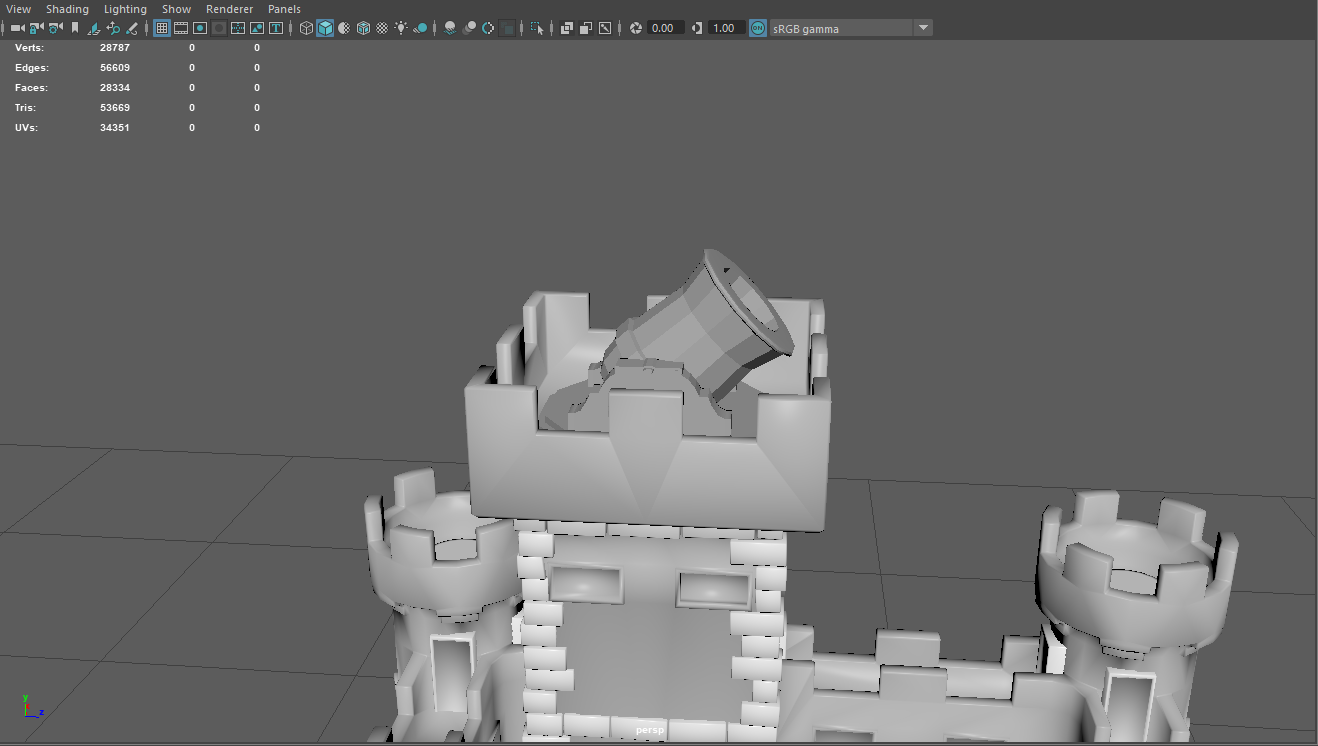Open the sRGB gamma view transform dropdown
Image resolution: width=1318 pixels, height=746 pixels.
click(851, 28)
